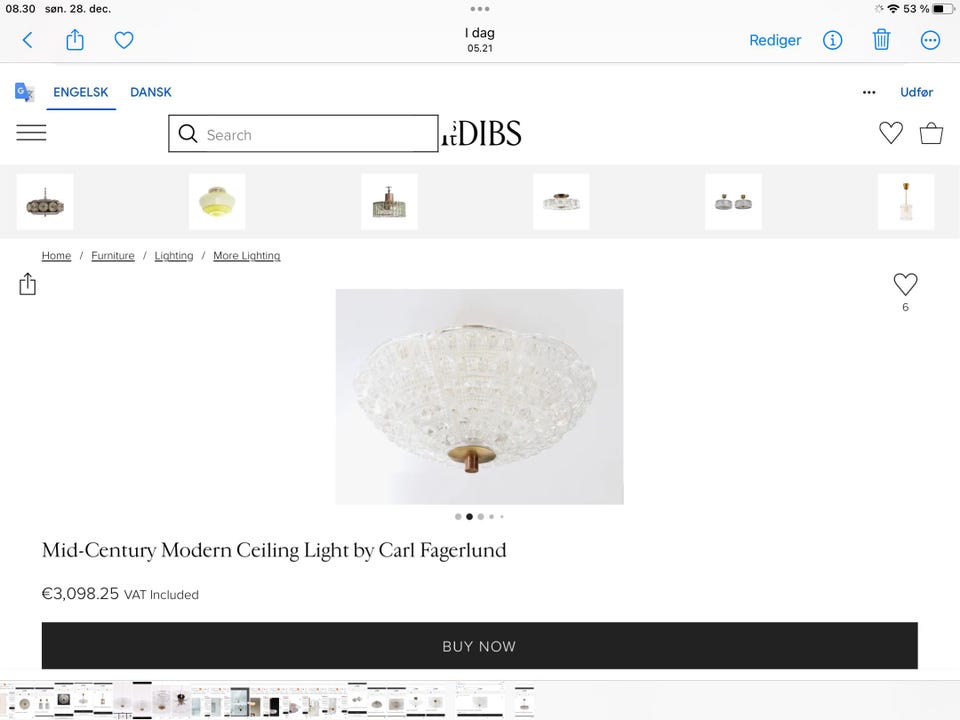This screenshot has width=960, height=720.
Task: Click the product title text
Action: 274,550
